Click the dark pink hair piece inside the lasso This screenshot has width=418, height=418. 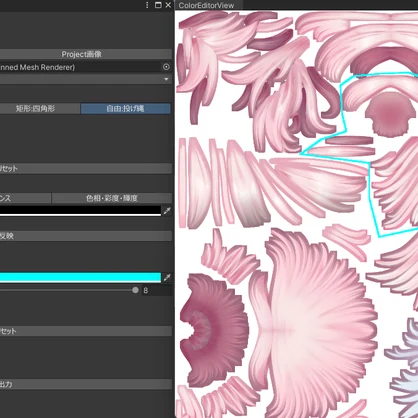390,113
